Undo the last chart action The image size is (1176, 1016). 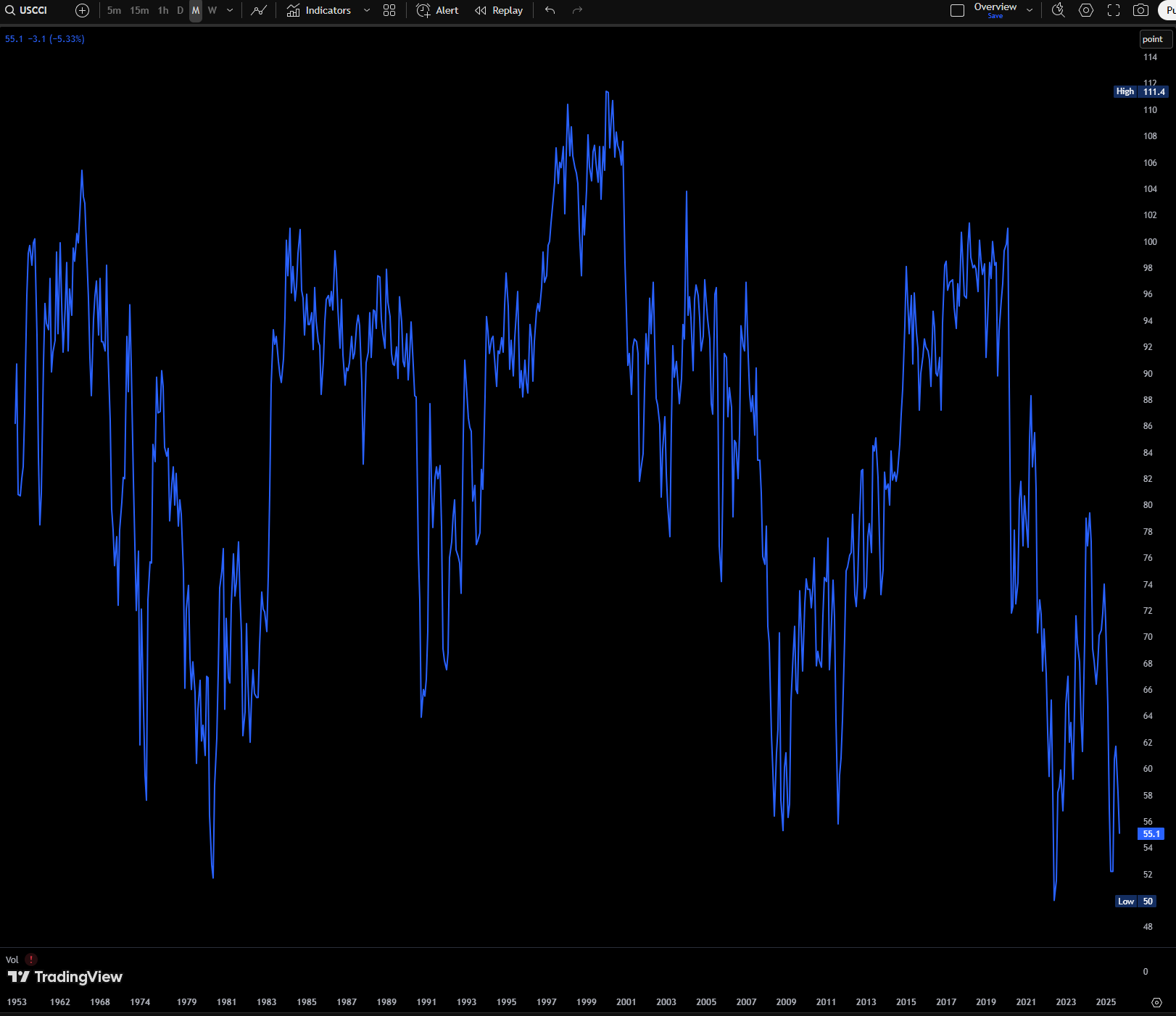pyautogui.click(x=550, y=10)
